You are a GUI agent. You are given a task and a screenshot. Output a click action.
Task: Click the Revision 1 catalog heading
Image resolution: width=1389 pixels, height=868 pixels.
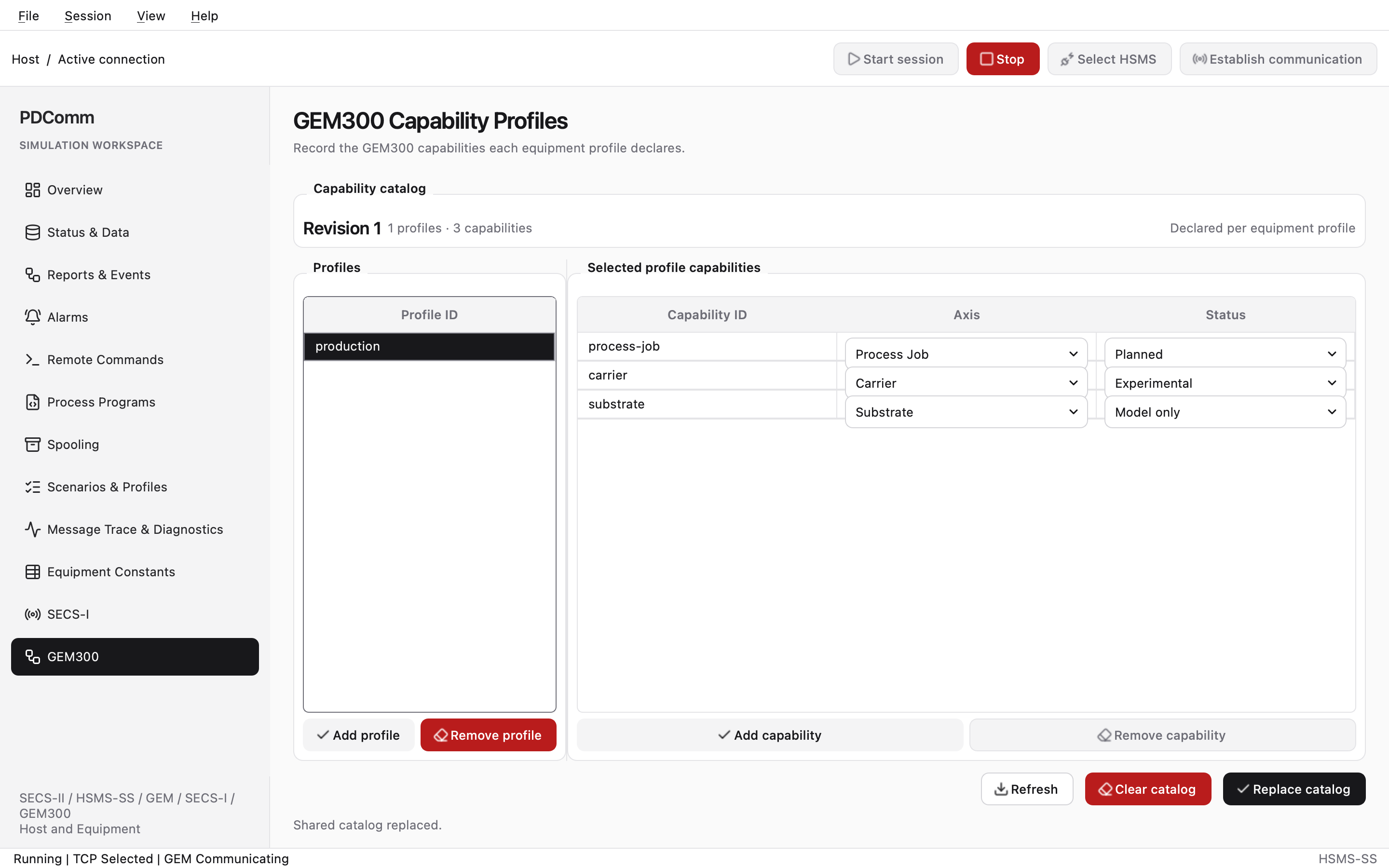click(342, 229)
